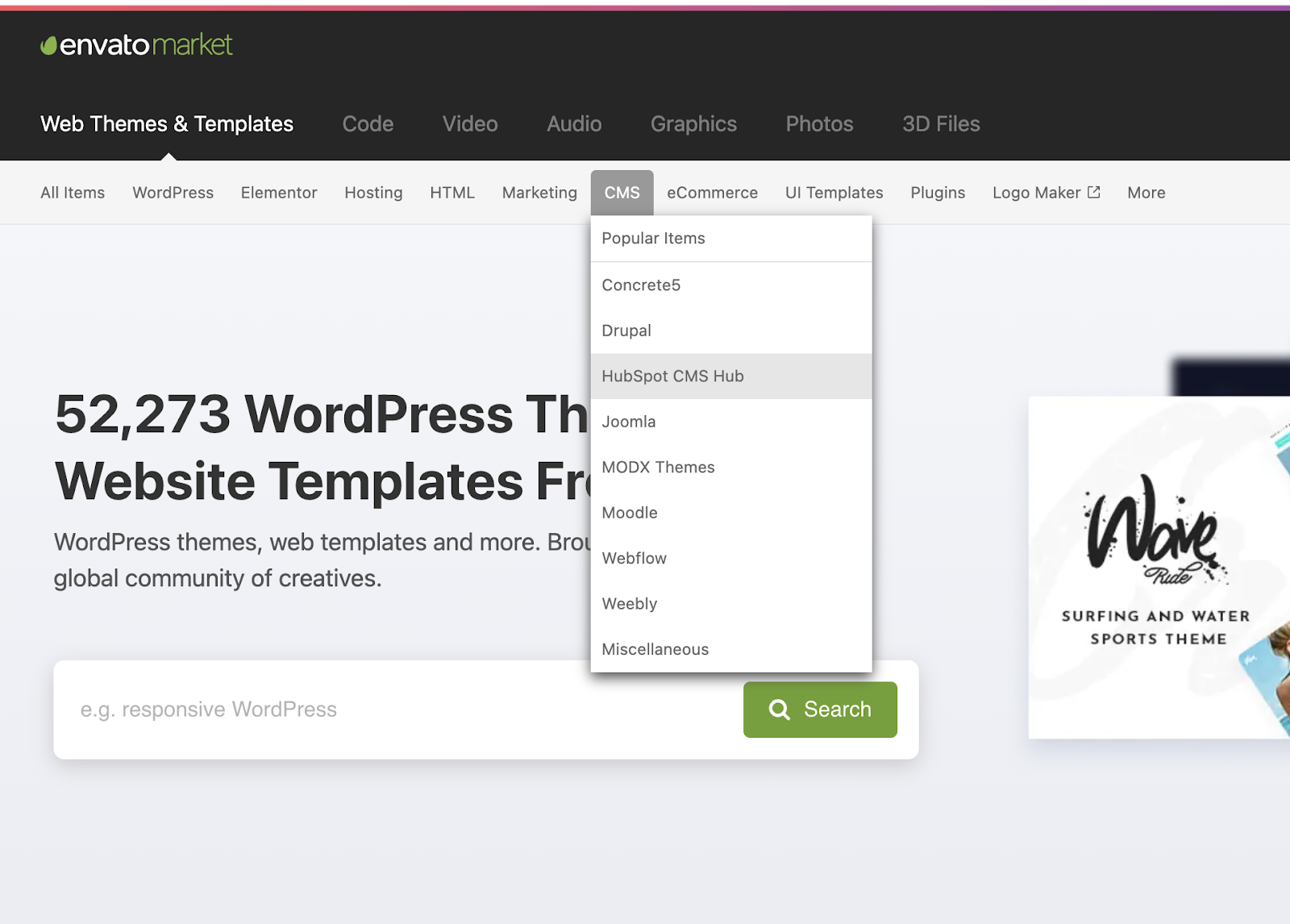The image size is (1290, 924).
Task: Select Concrete5 in the dropdown
Action: tap(641, 285)
